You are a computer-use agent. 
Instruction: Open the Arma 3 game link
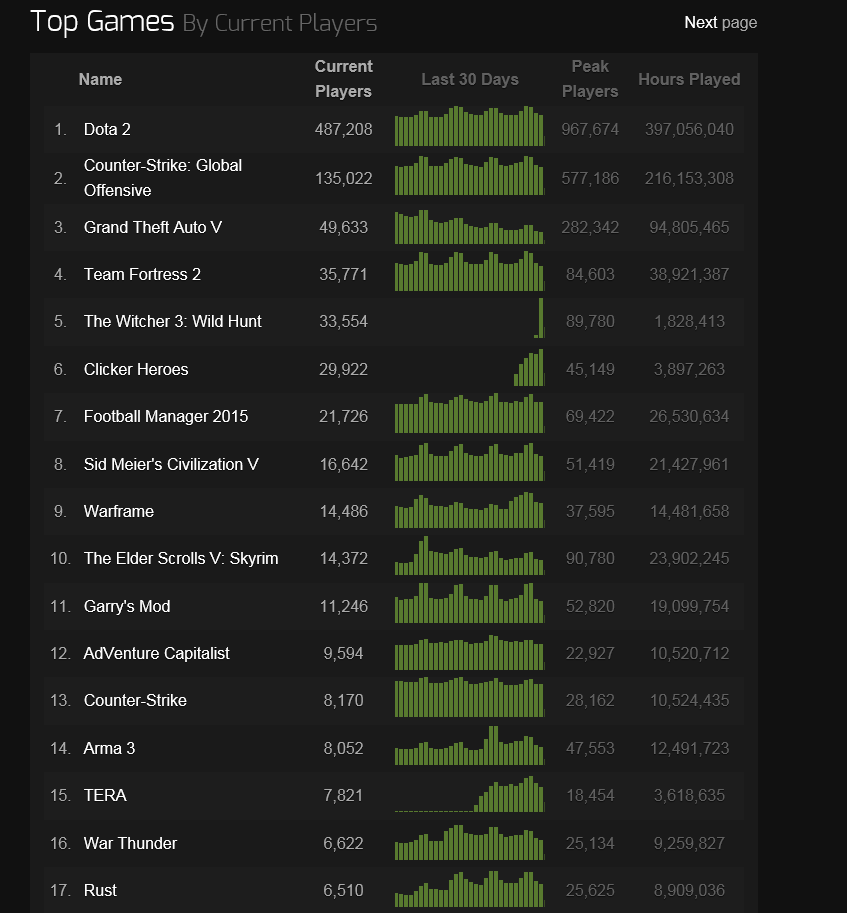[109, 748]
